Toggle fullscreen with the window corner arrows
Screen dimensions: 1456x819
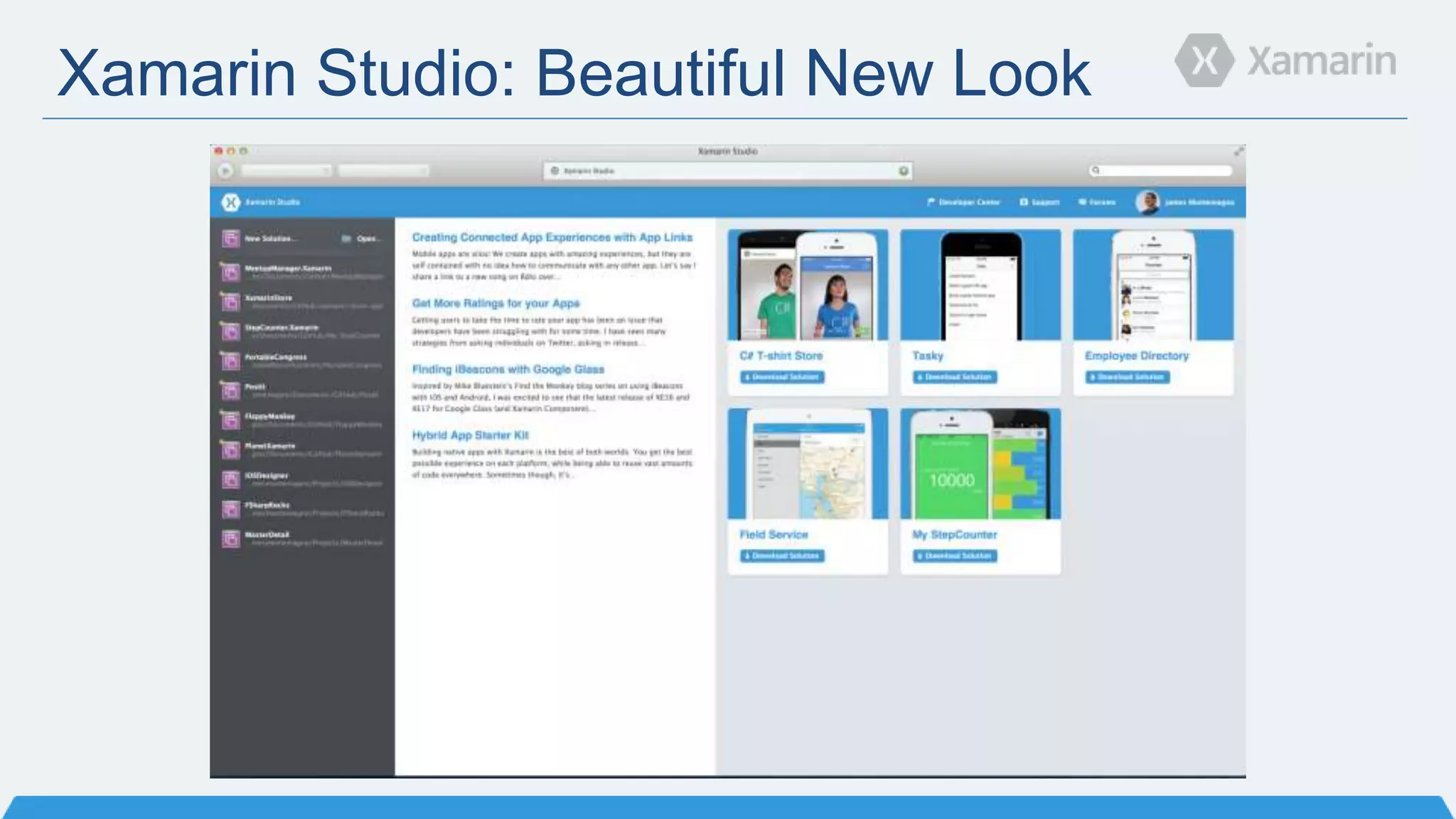tap(1238, 151)
